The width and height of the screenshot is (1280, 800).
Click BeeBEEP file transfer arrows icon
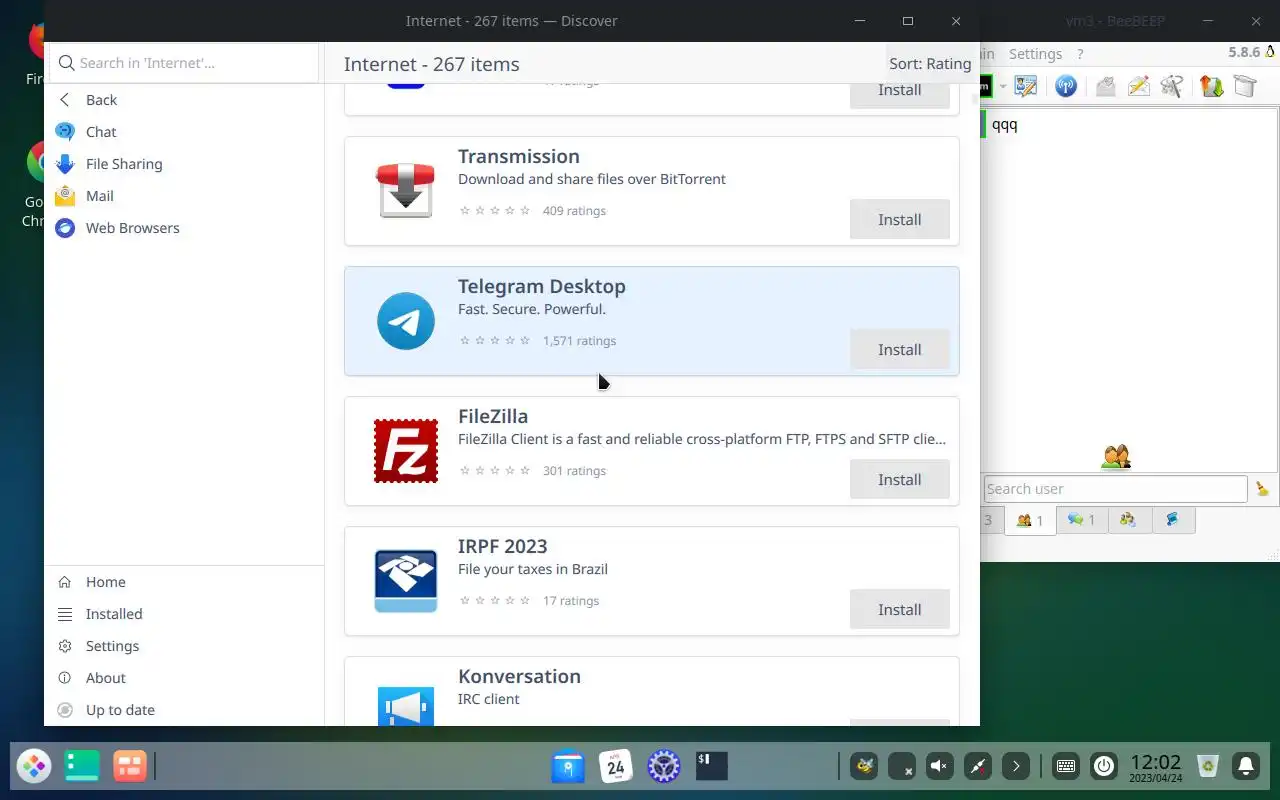(x=1212, y=86)
